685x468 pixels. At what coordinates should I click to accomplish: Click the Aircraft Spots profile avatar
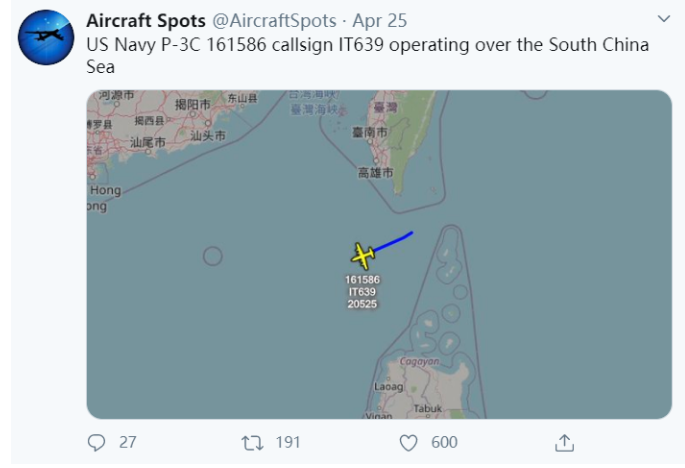click(x=46, y=38)
